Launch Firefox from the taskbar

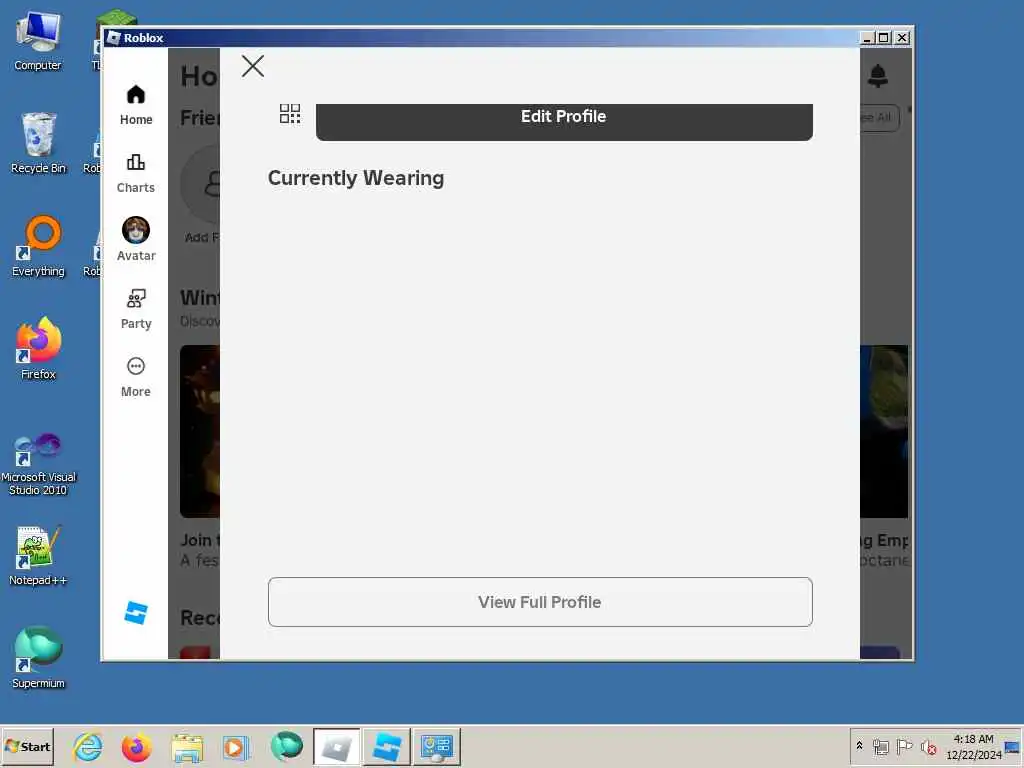click(136, 747)
